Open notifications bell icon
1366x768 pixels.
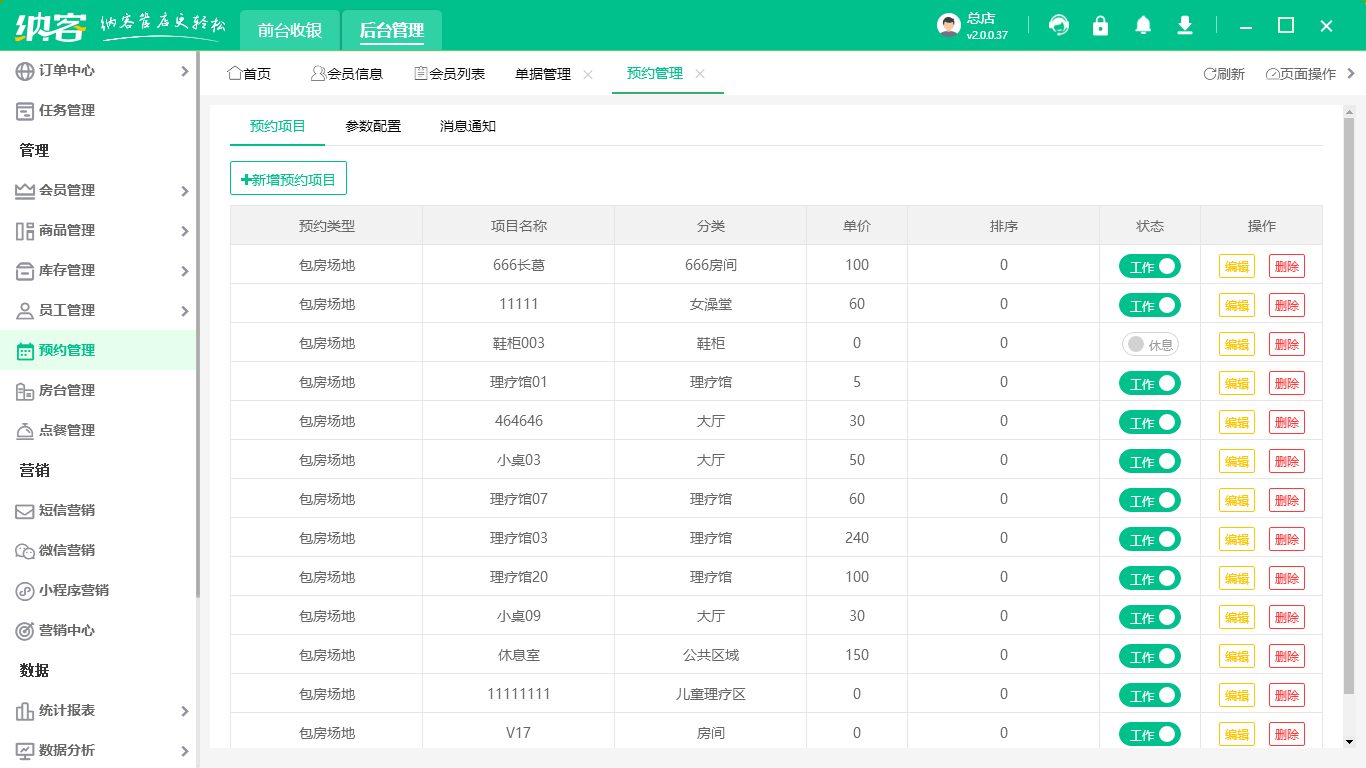point(1143,26)
